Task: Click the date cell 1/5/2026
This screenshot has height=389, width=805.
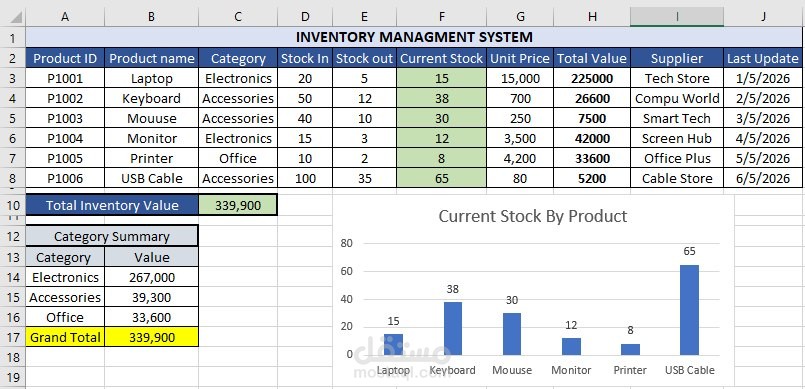Action: [x=763, y=79]
